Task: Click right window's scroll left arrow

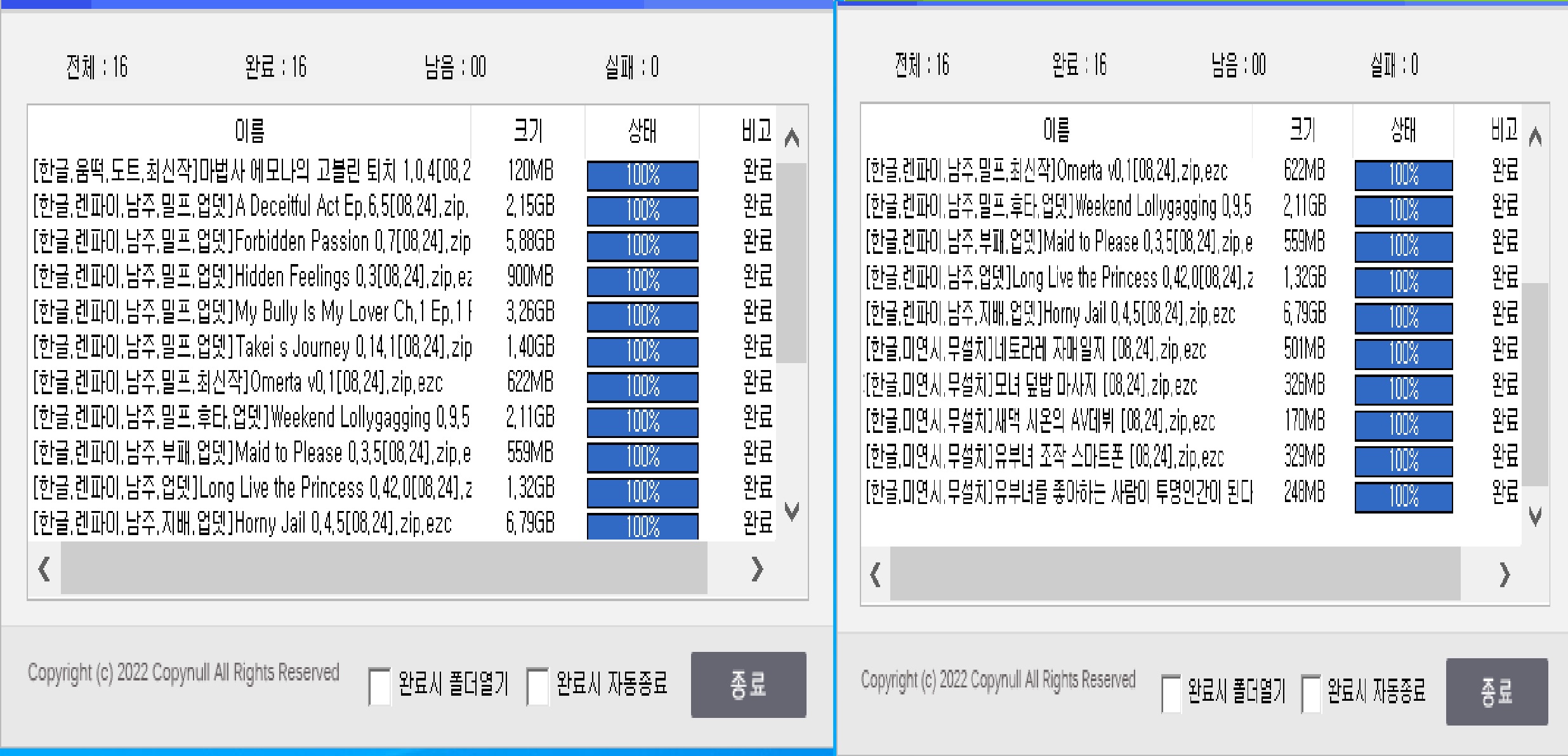Action: tap(875, 574)
